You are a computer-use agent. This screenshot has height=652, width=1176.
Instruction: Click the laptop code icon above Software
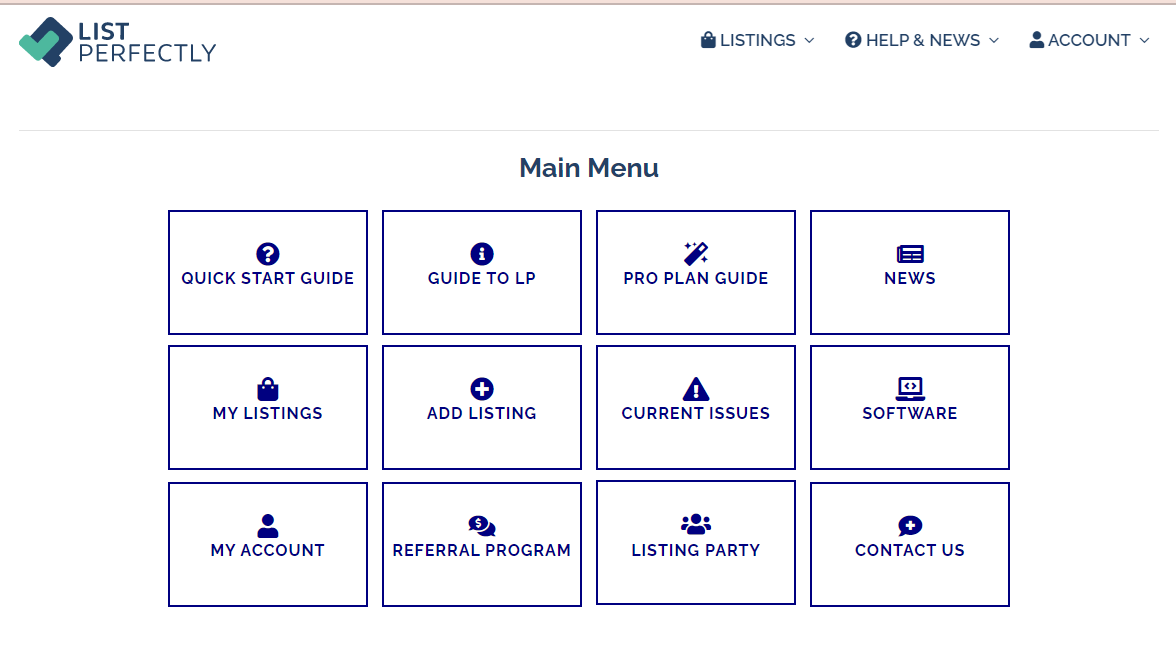pos(910,389)
